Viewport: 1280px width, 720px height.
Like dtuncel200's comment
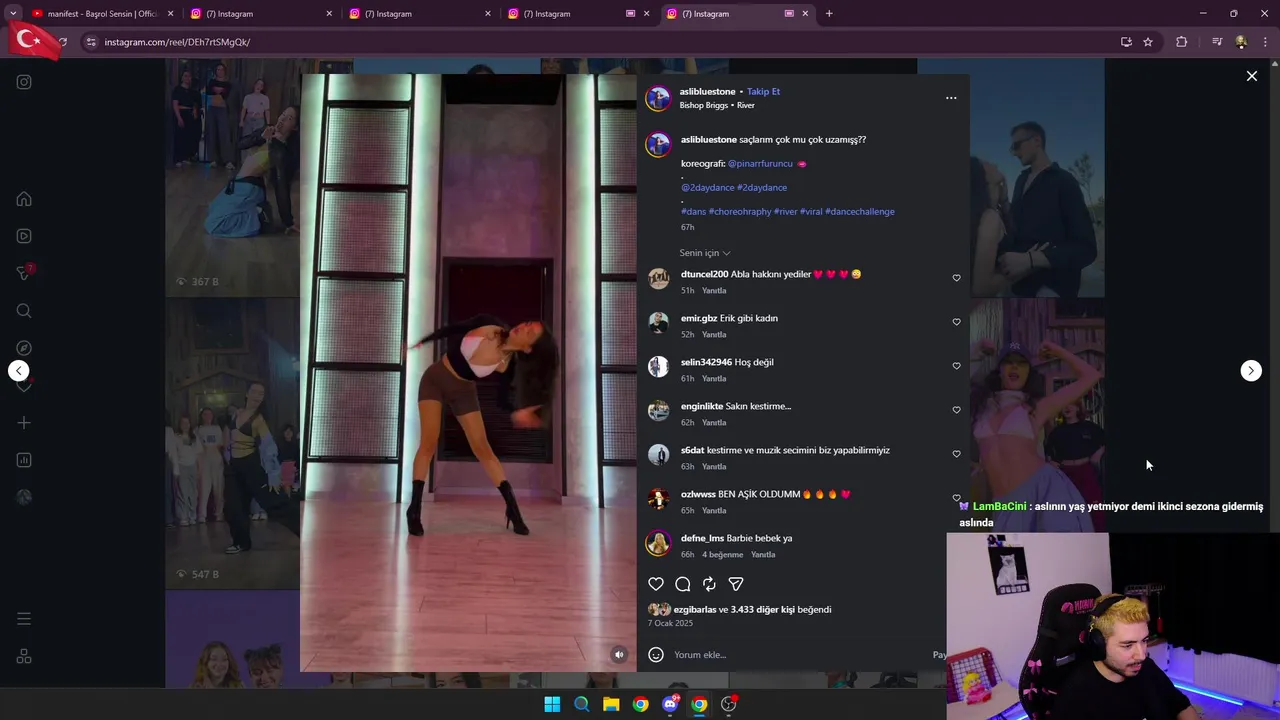pos(956,278)
